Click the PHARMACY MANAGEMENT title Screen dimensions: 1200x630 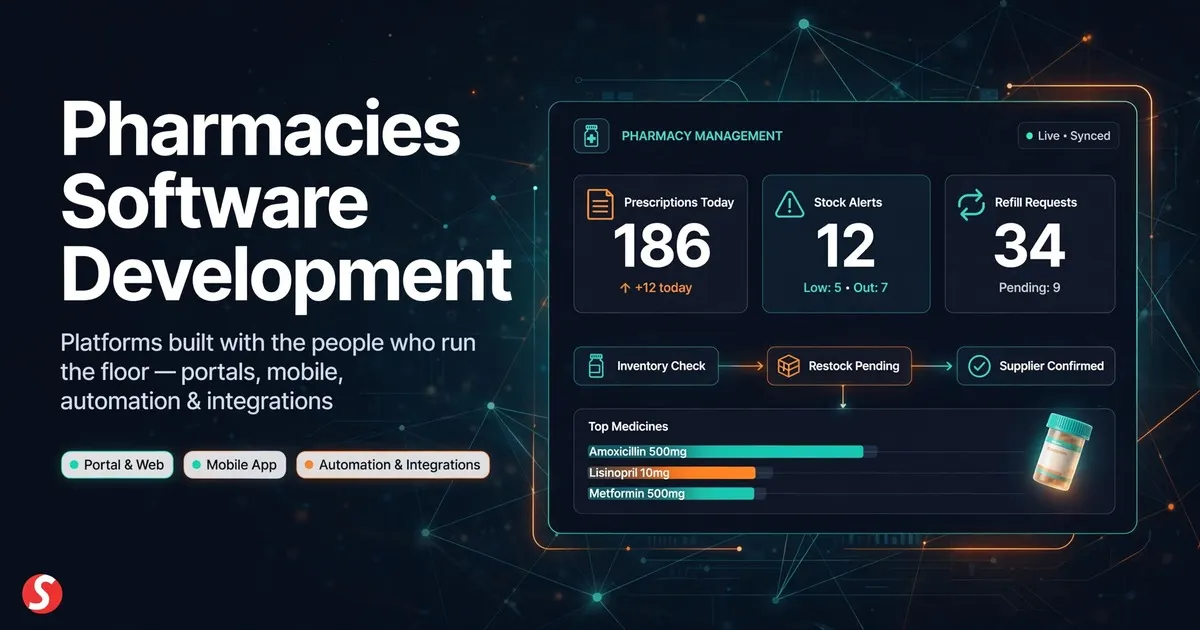[x=702, y=136]
